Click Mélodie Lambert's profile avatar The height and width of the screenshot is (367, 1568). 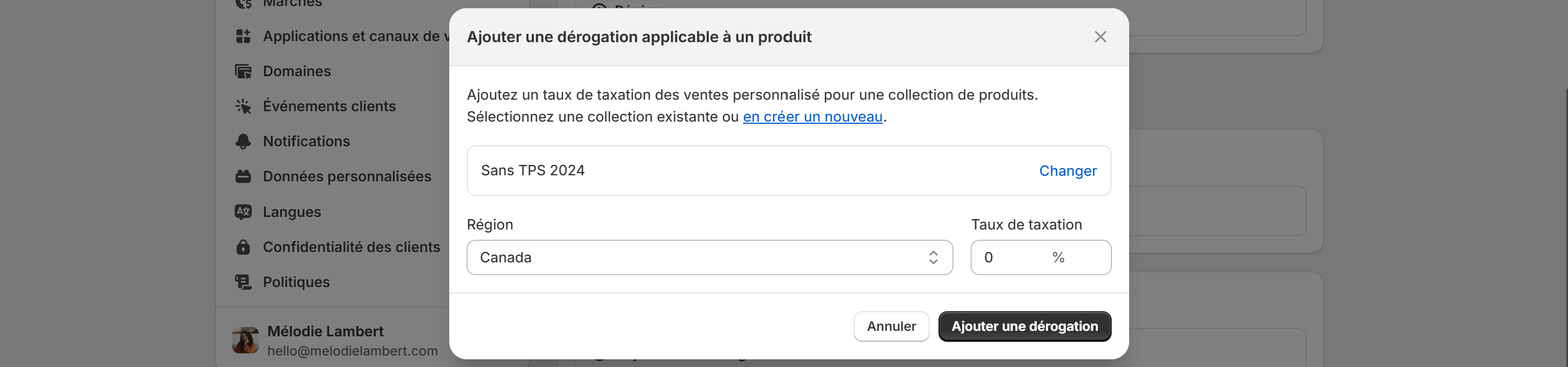click(x=245, y=340)
